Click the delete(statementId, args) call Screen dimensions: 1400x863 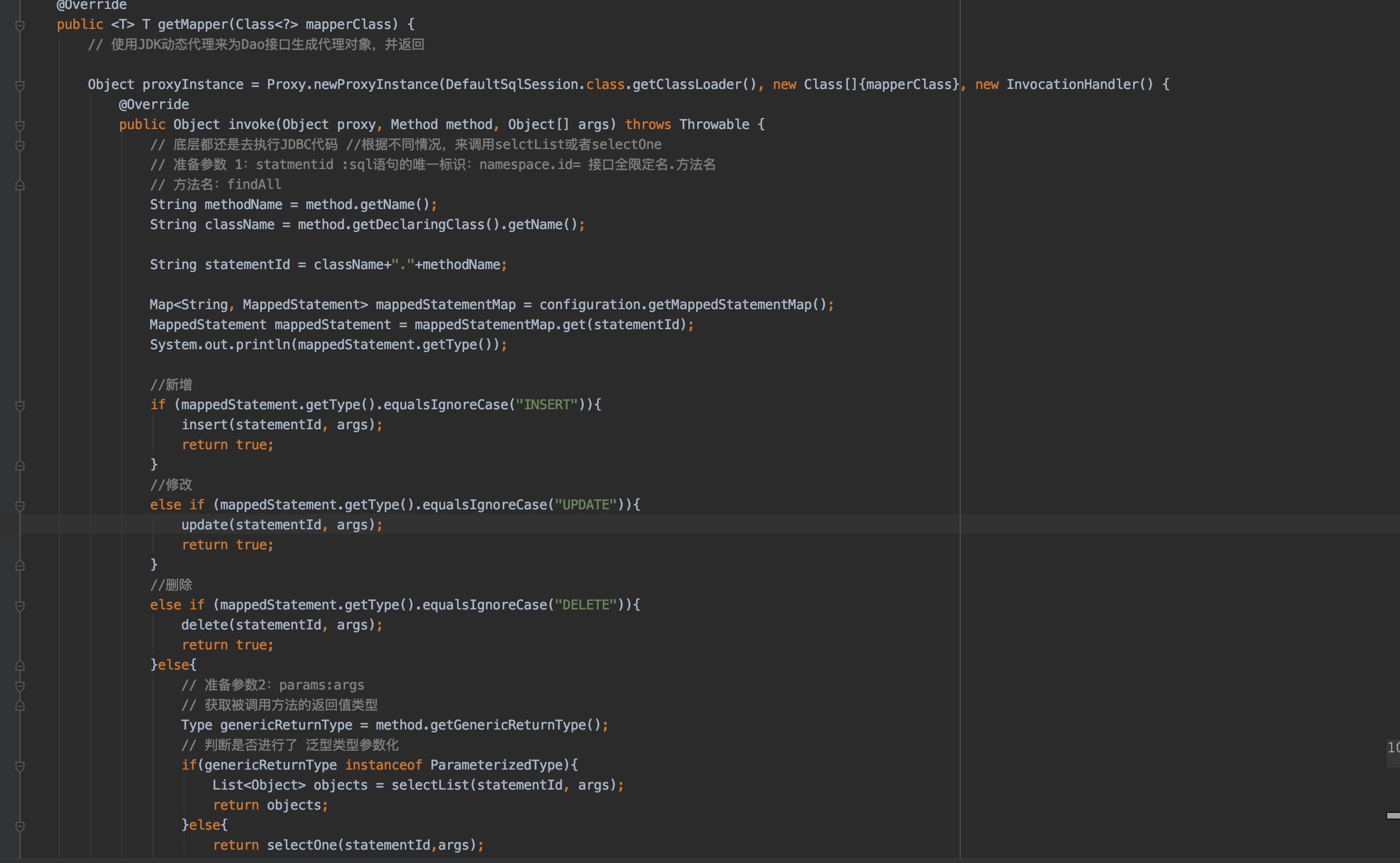[x=278, y=625]
